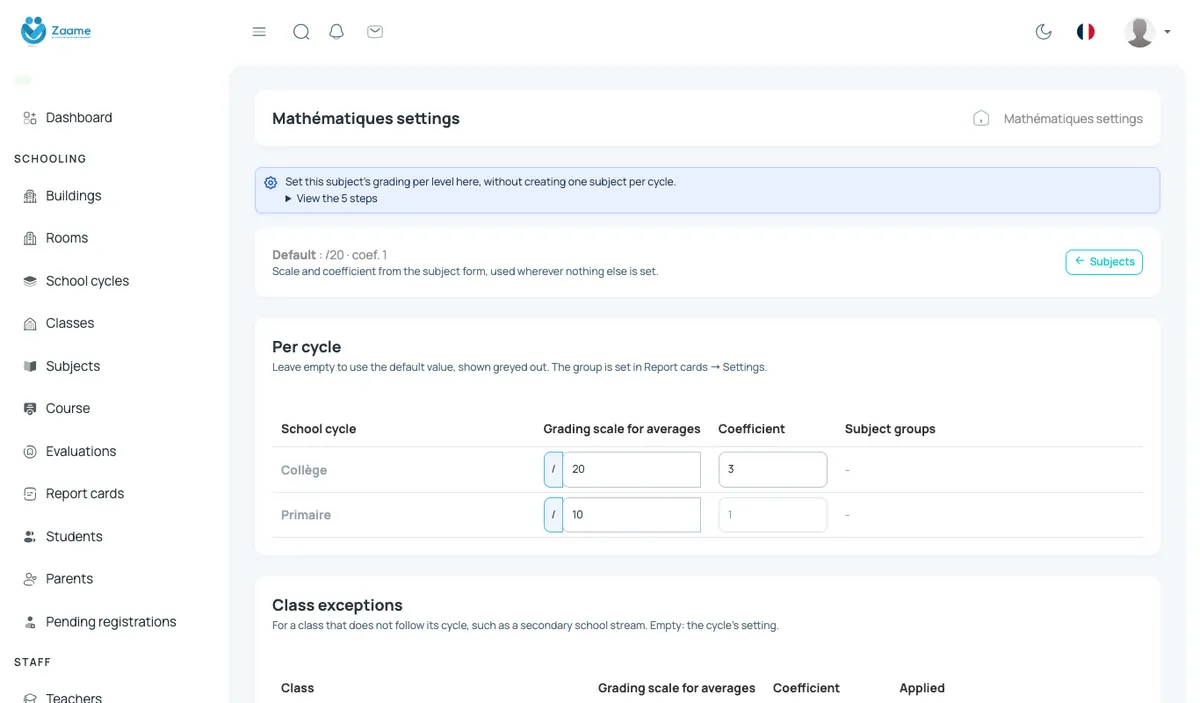Expand View the 5 steps
The height and width of the screenshot is (703, 1200).
click(331, 198)
